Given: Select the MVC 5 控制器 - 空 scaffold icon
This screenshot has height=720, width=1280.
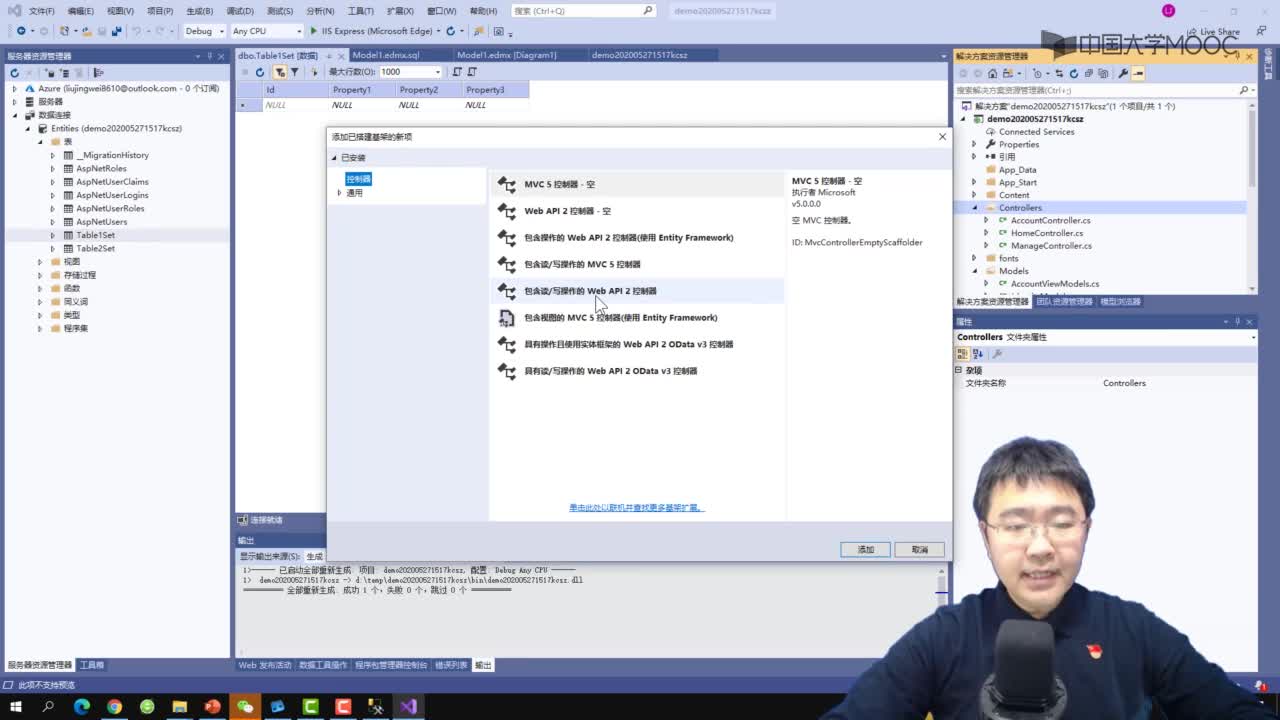Looking at the screenshot, I should click(x=507, y=184).
